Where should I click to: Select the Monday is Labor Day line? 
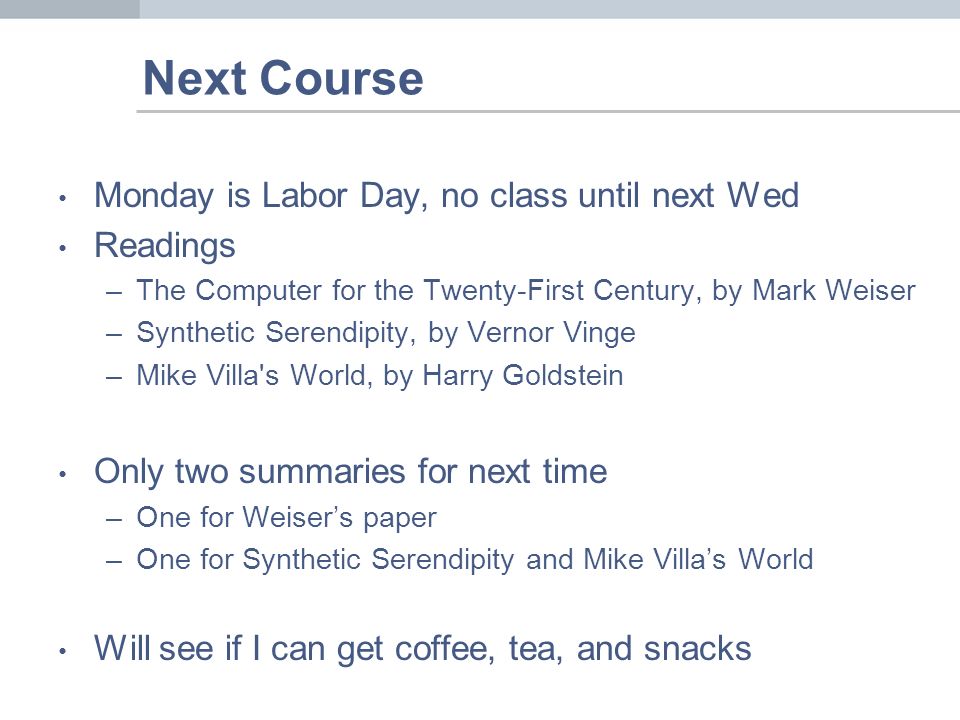(446, 197)
